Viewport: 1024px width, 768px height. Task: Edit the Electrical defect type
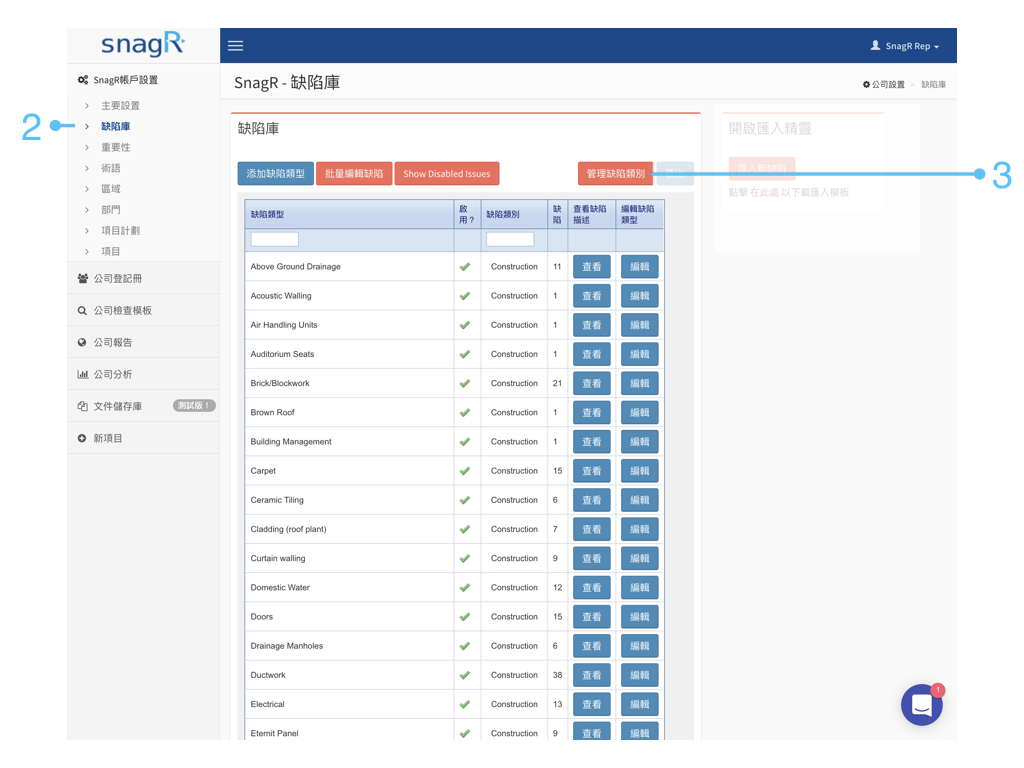pyautogui.click(x=639, y=704)
